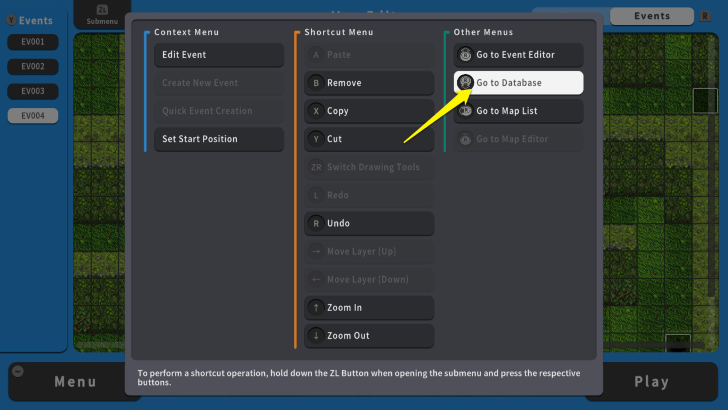Click dimmed Move Layer (Up) entry
The height and width of the screenshot is (410, 728).
[369, 251]
